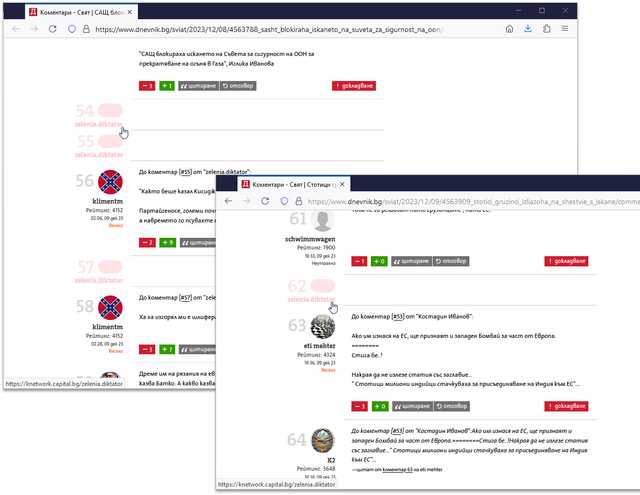Image resolution: width=640 pixels, height=495 pixels.
Task: Open zelenia.diktator link under comment 62
Action: coord(311,299)
